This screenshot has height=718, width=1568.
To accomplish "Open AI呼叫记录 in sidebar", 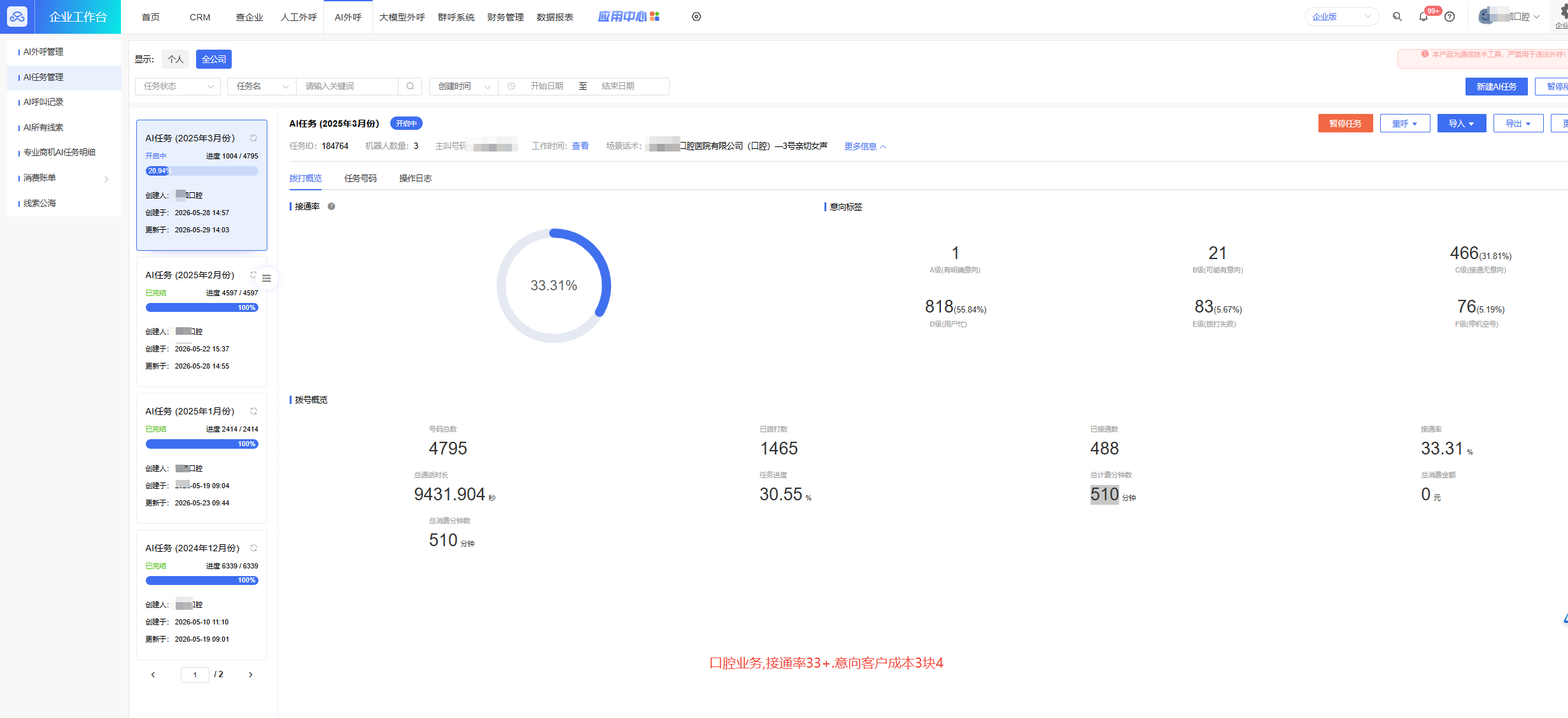I will click(64, 102).
